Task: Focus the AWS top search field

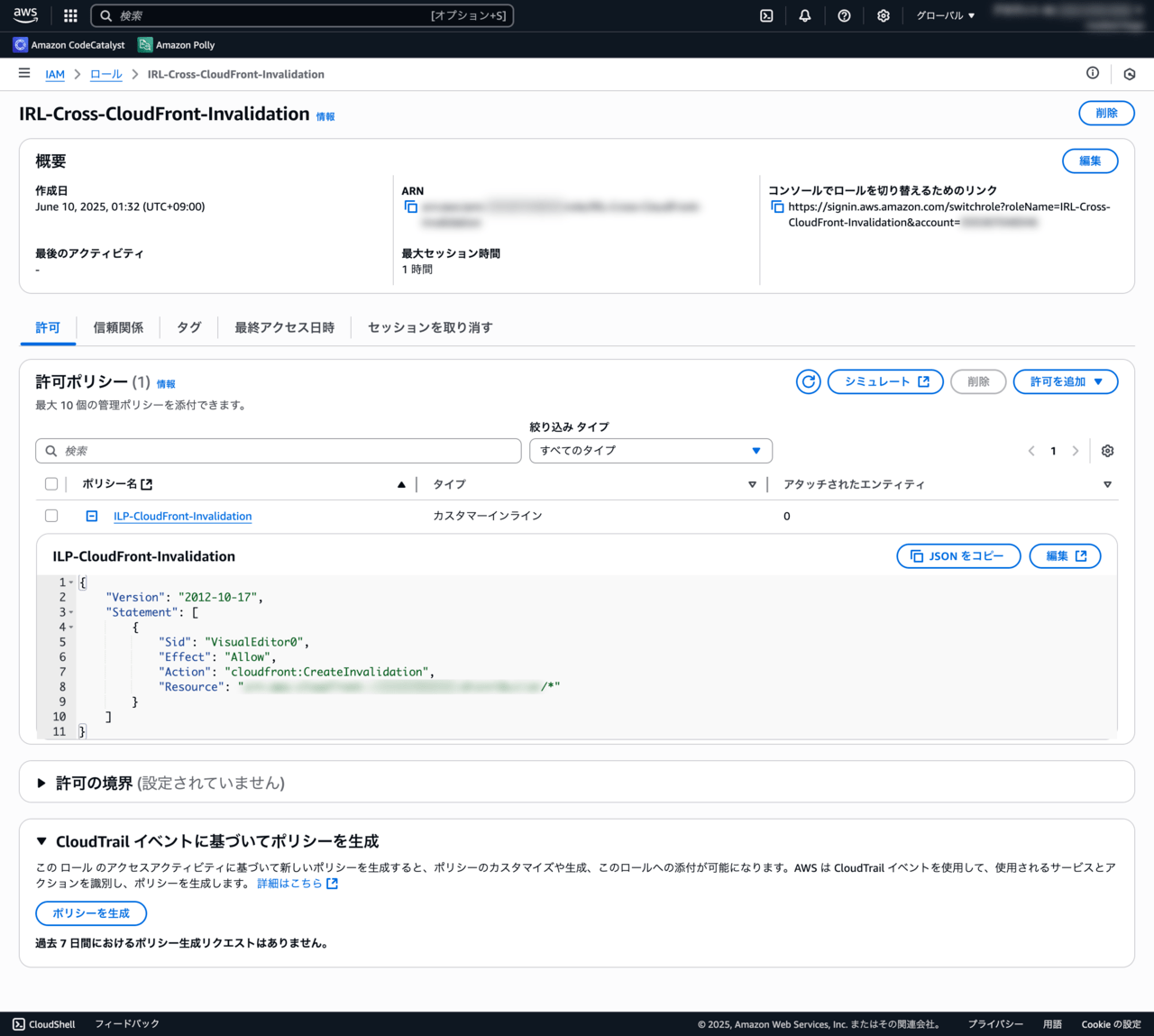Action: (302, 15)
